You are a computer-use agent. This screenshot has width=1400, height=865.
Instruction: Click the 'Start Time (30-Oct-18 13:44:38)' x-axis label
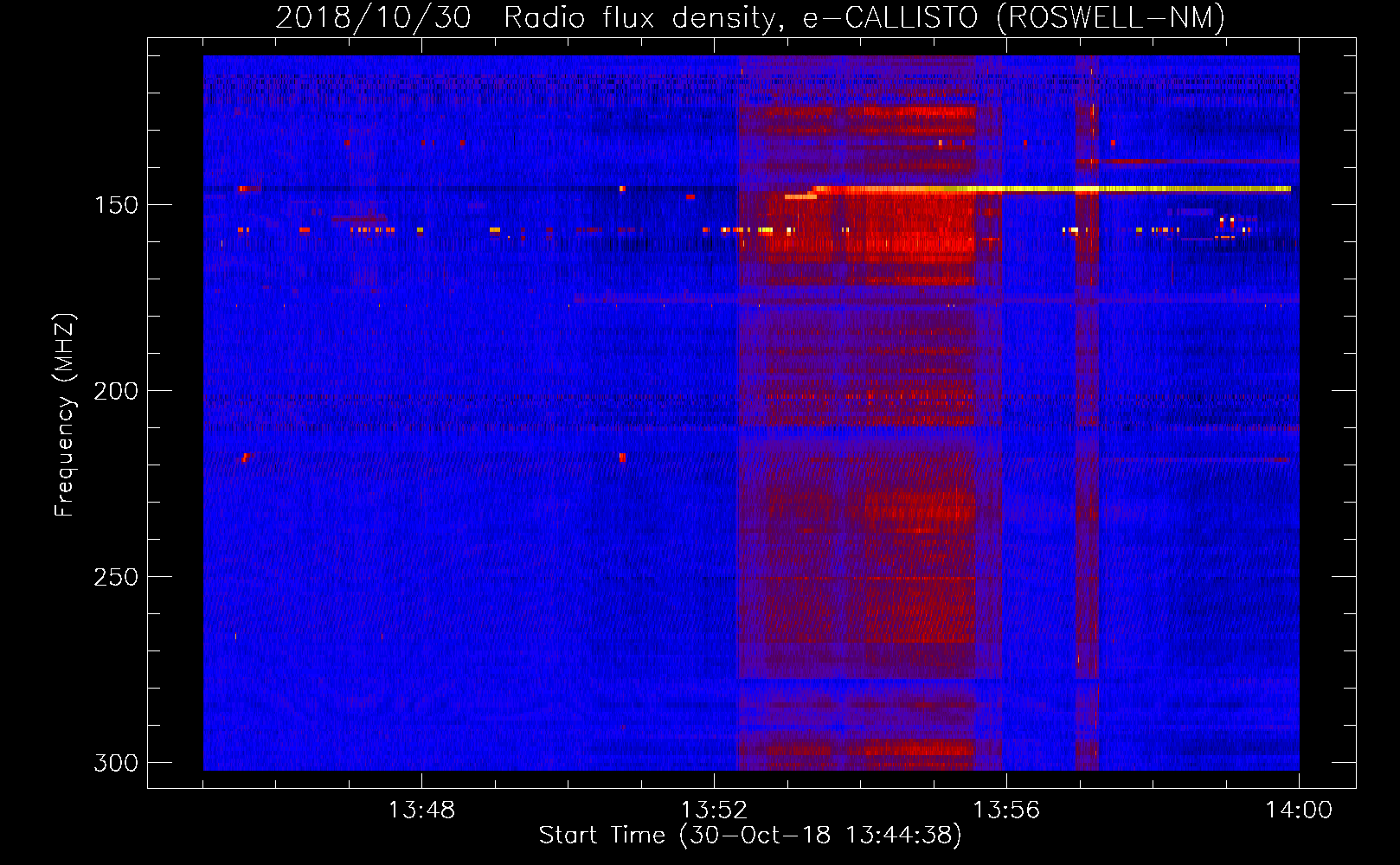750,836
